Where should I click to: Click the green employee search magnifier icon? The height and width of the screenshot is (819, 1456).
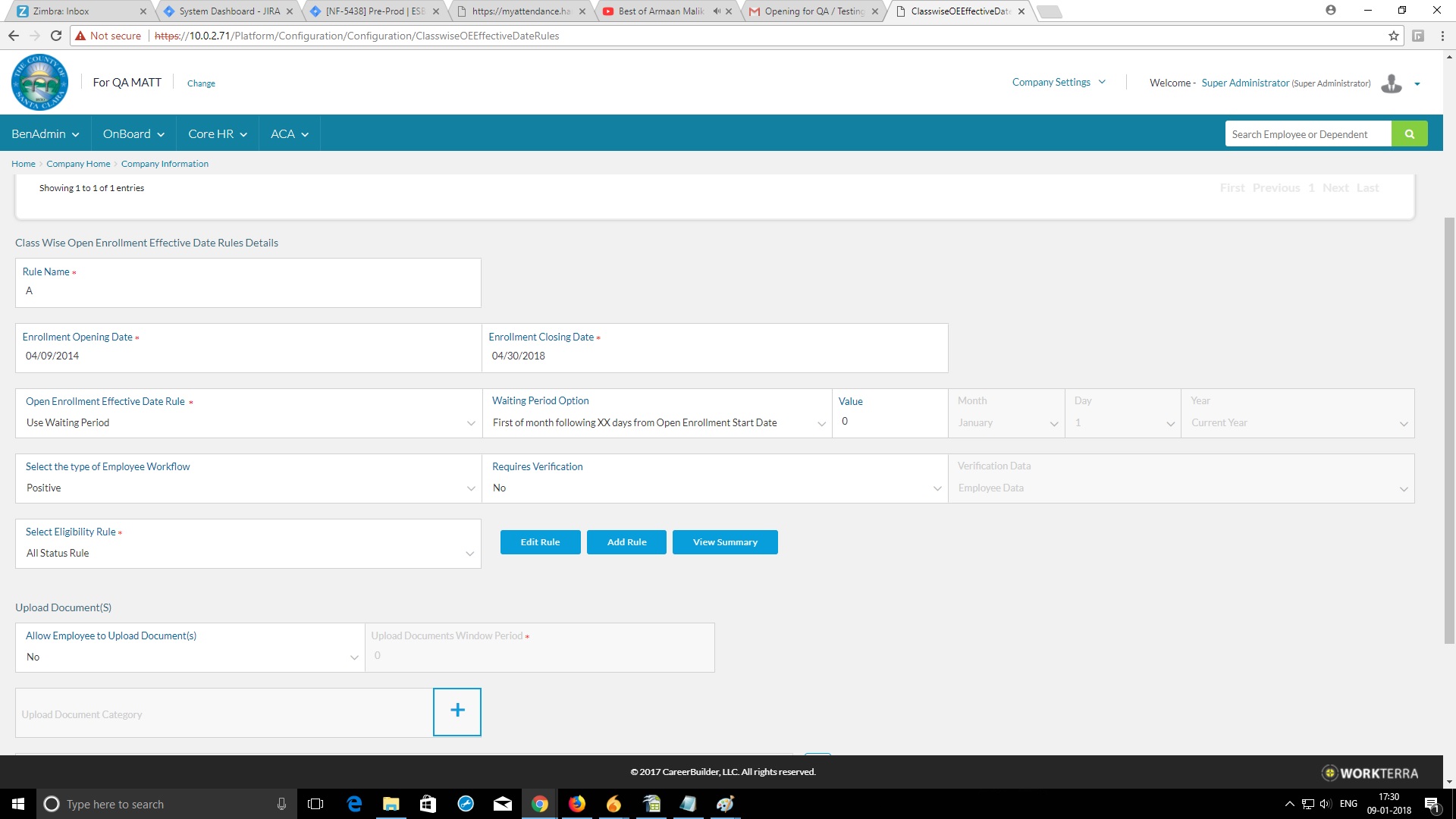point(1409,134)
